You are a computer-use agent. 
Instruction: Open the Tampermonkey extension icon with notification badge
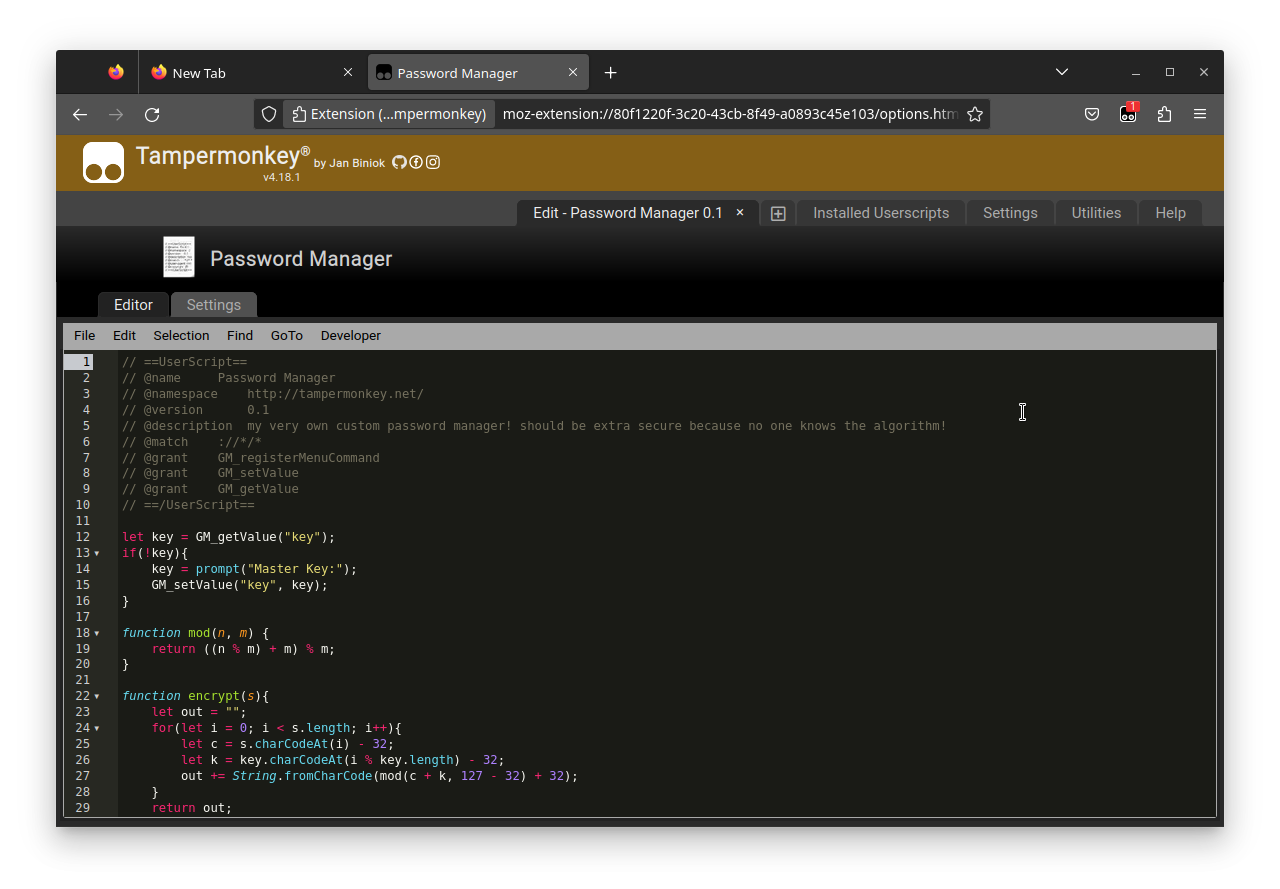pos(1128,114)
